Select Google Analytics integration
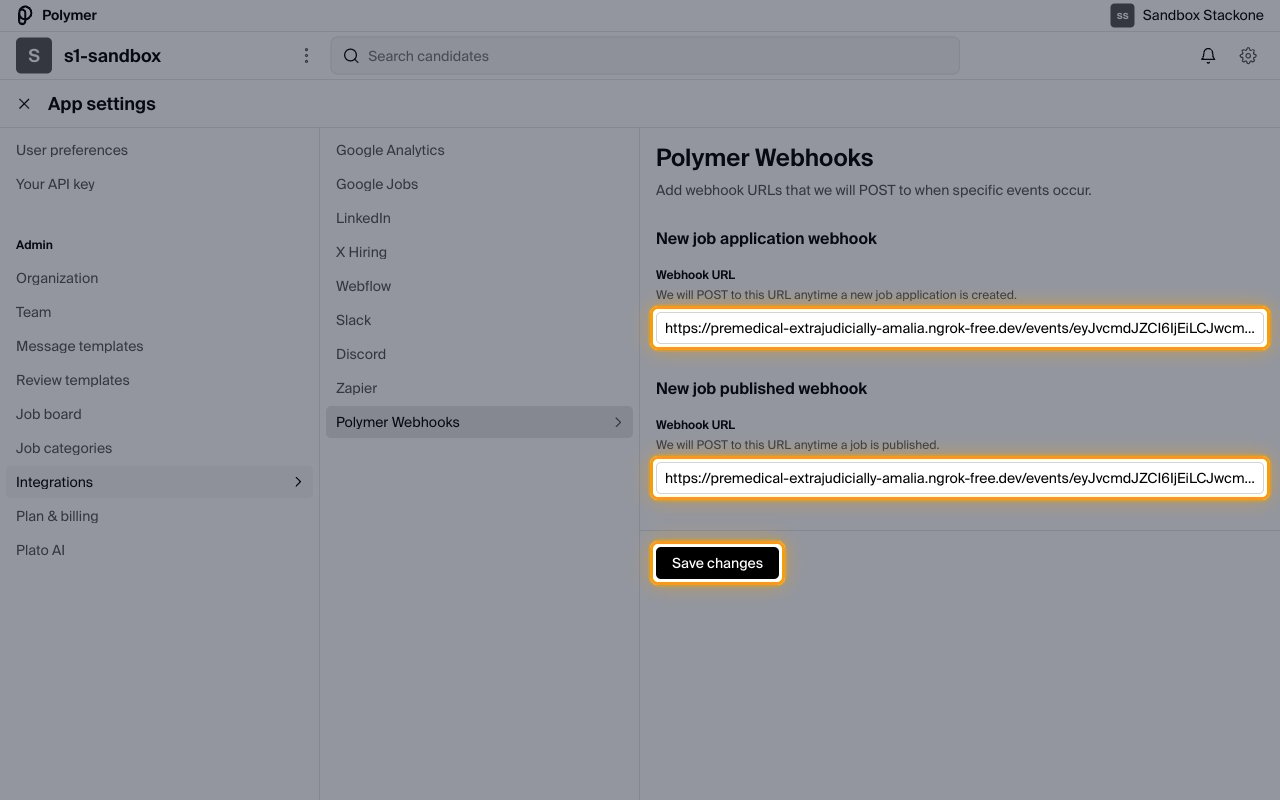 [390, 150]
